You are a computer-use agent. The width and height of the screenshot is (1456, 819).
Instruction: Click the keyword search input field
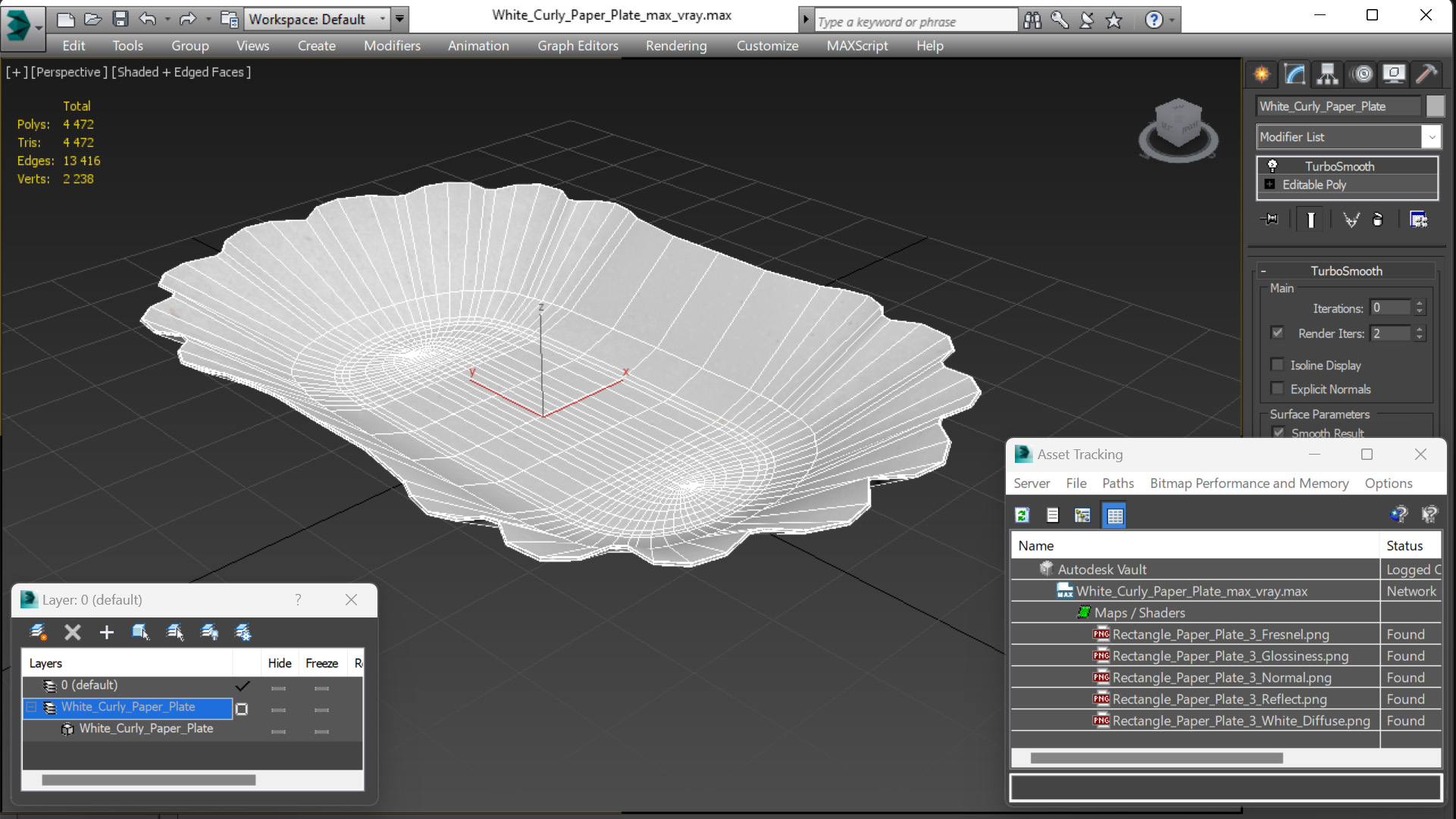point(915,21)
